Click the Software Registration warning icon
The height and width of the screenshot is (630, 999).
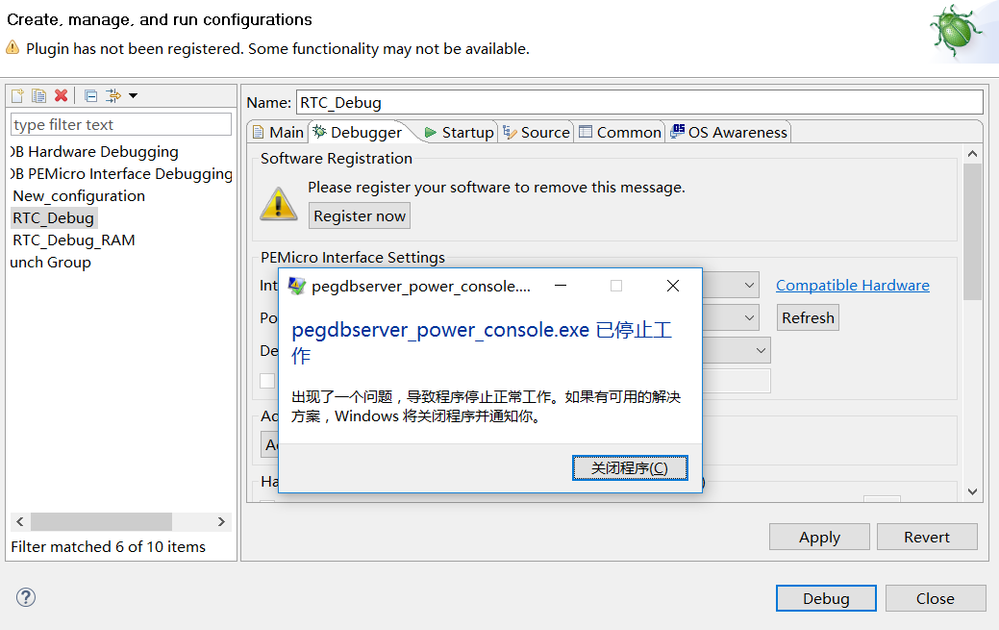(x=278, y=204)
